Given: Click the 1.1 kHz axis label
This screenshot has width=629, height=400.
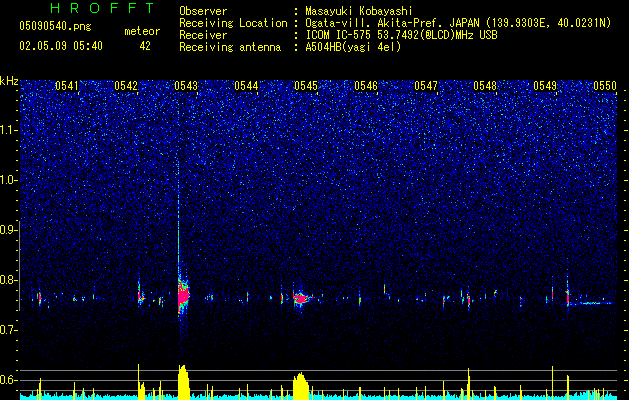Looking at the screenshot, I should [x=8, y=130].
